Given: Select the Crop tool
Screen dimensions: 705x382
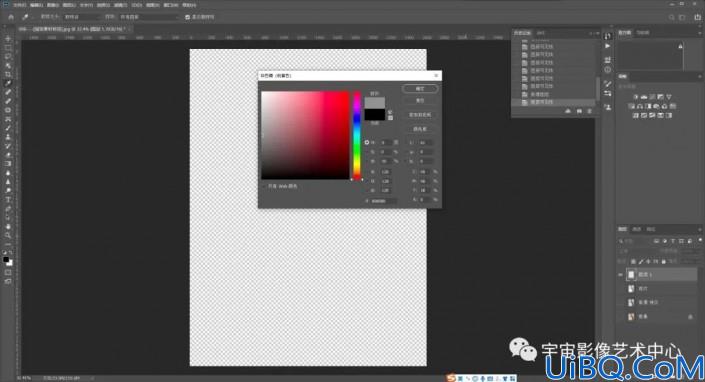Looking at the screenshot, I should [8, 75].
